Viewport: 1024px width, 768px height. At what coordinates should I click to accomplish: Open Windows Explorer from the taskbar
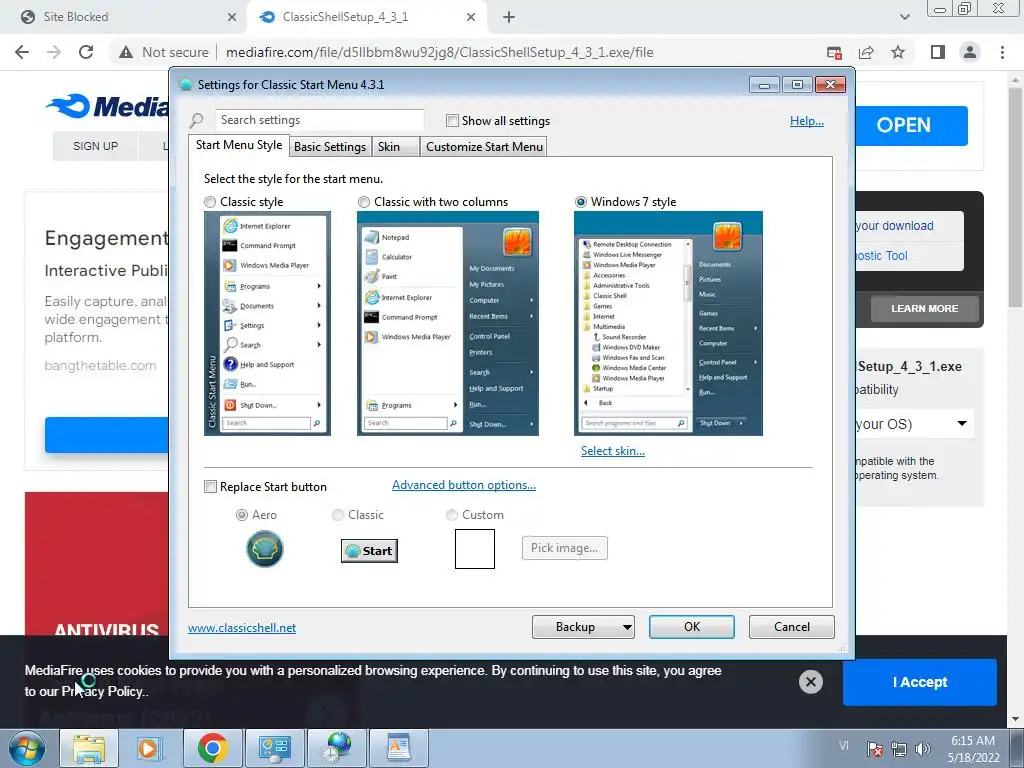click(x=89, y=748)
